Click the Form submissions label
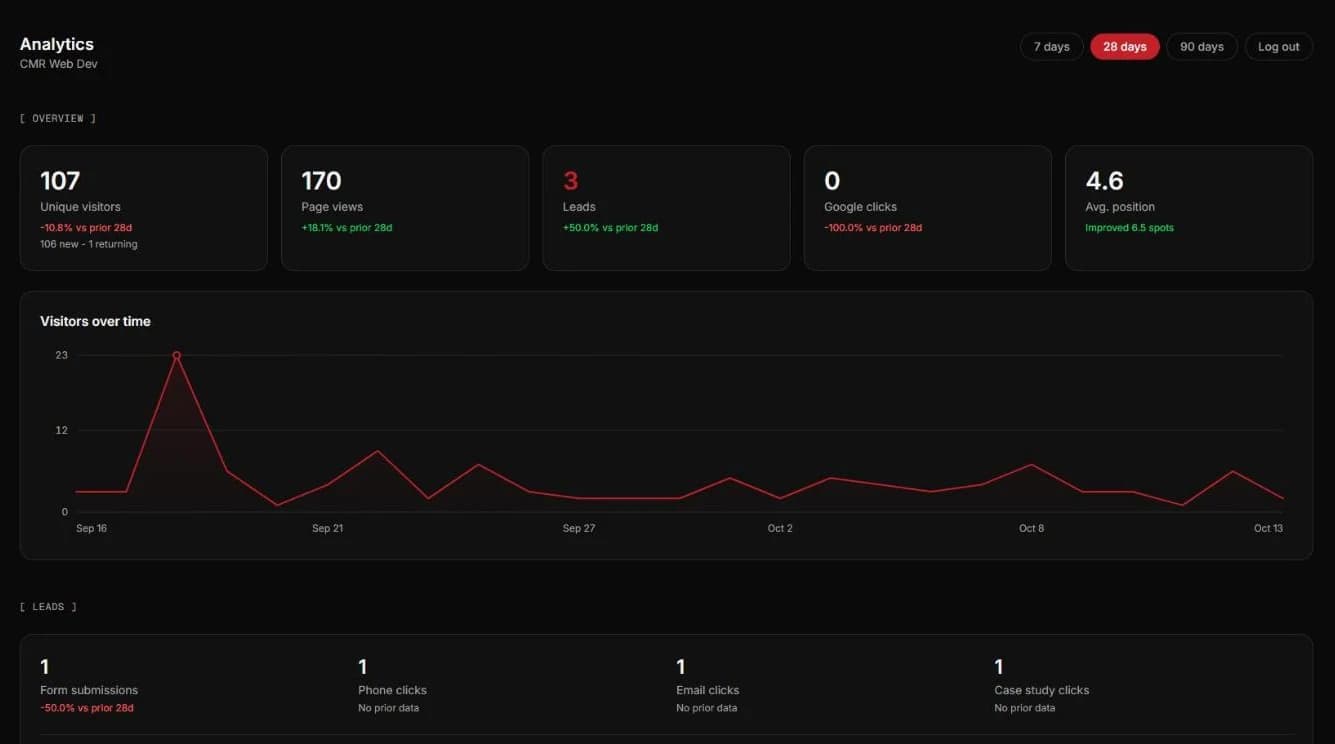1335x744 pixels. point(89,690)
